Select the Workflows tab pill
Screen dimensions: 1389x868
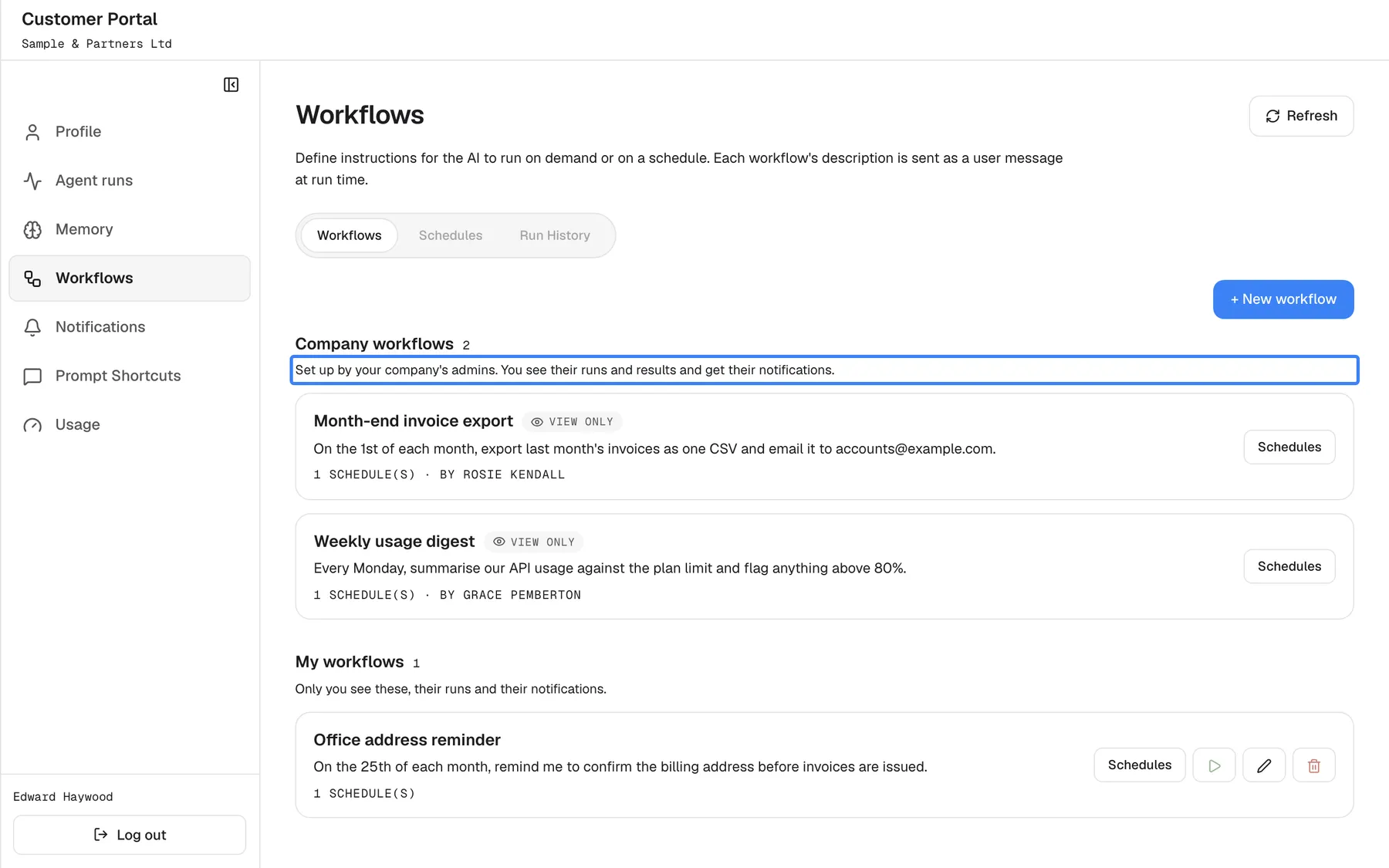pos(349,235)
